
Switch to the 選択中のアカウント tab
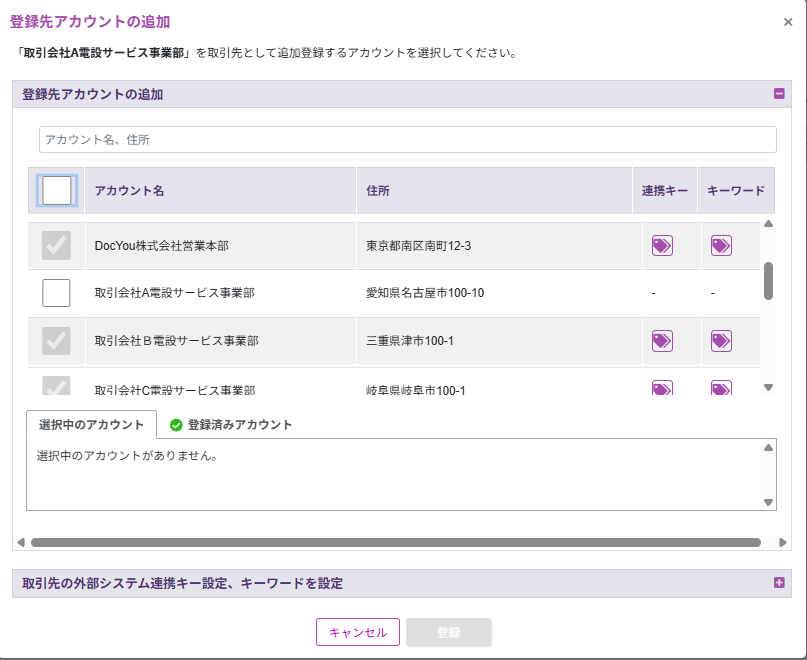[x=91, y=425]
